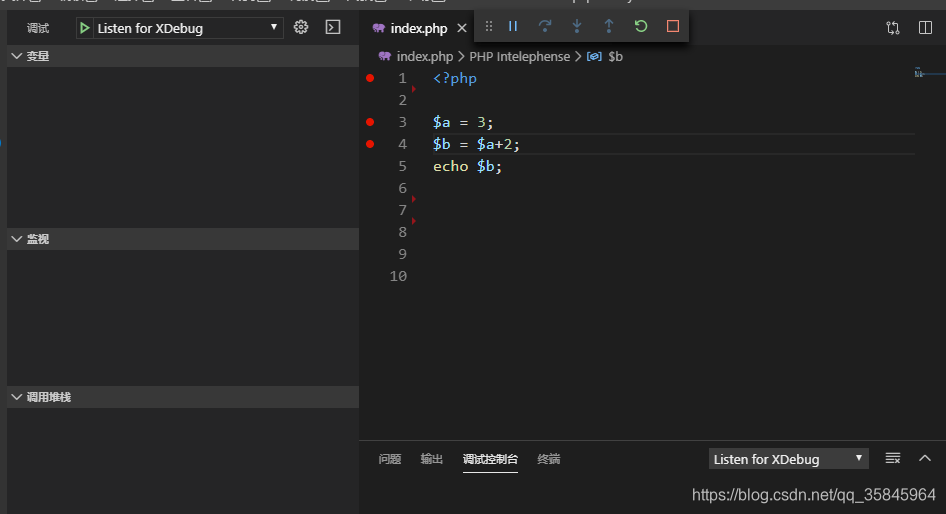Image resolution: width=946 pixels, height=514 pixels.
Task: Place cursor on the echo $b; line
Action: tap(467, 166)
